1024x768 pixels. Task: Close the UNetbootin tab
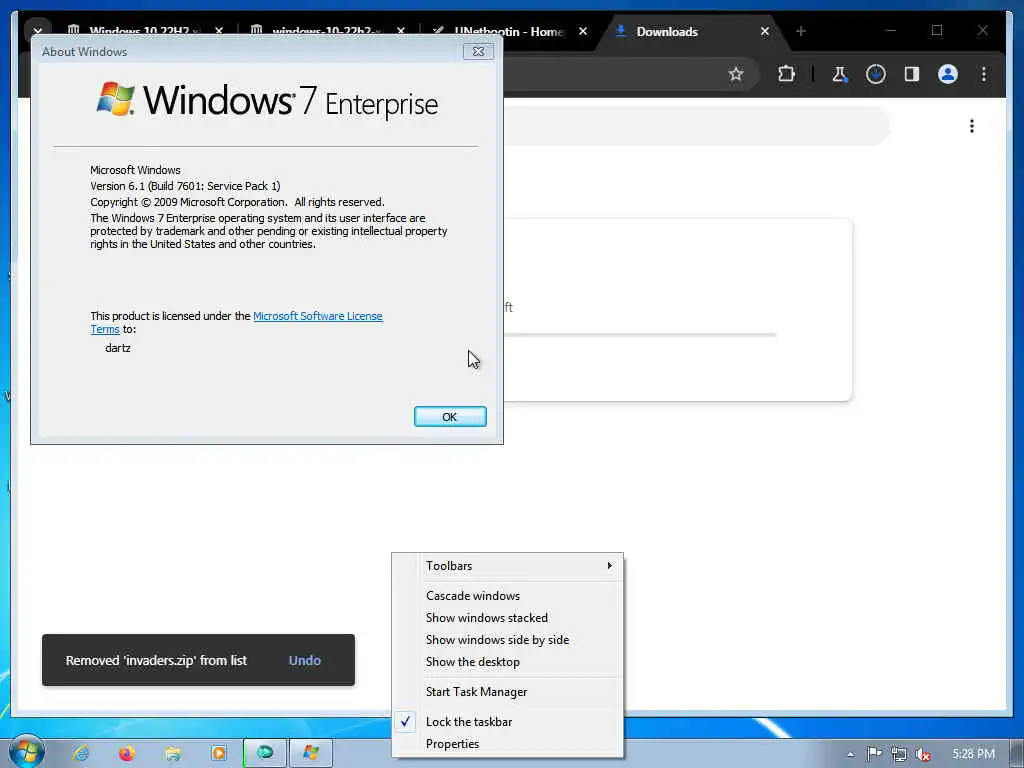tap(583, 31)
